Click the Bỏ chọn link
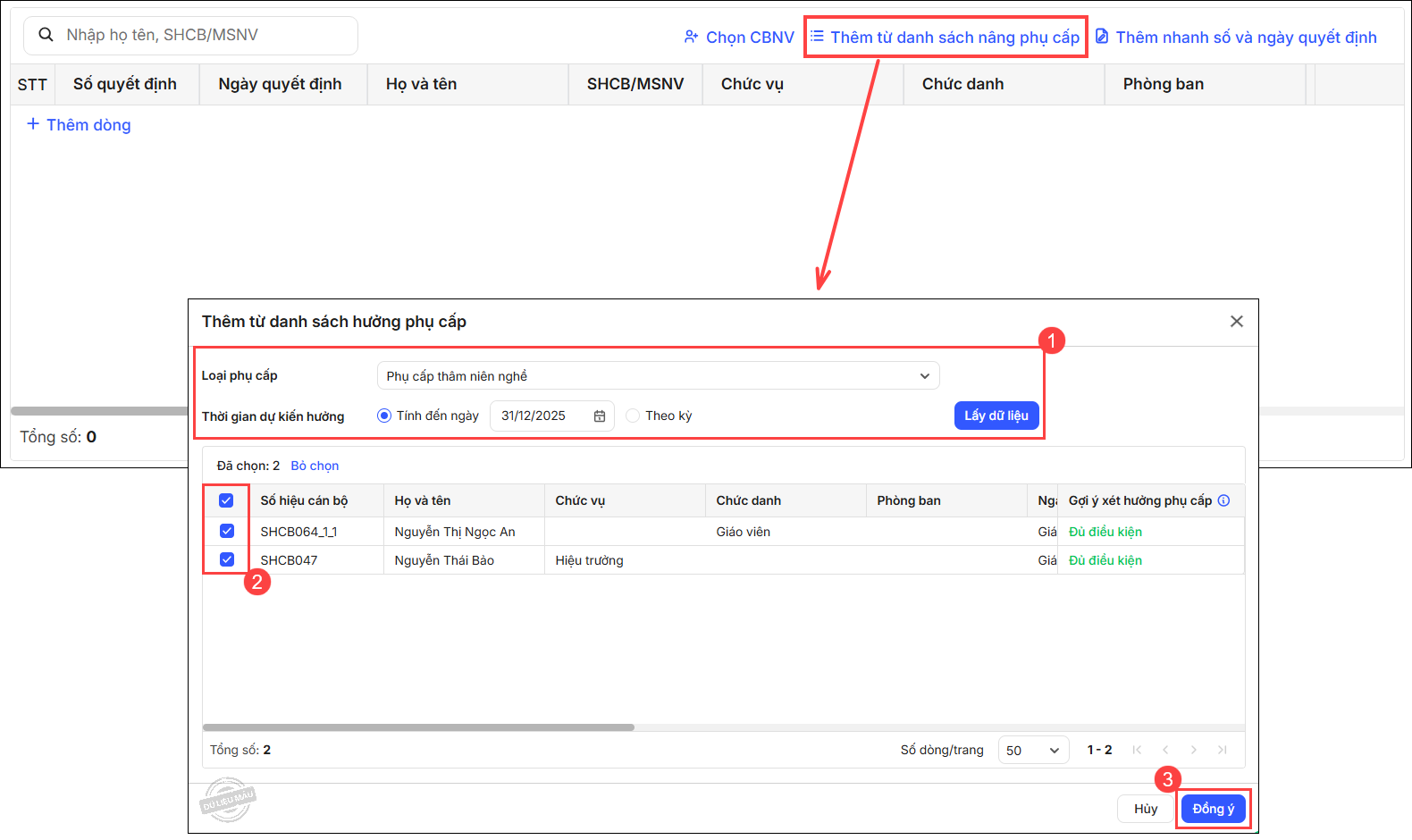This screenshot has width=1412, height=840. coord(315,466)
